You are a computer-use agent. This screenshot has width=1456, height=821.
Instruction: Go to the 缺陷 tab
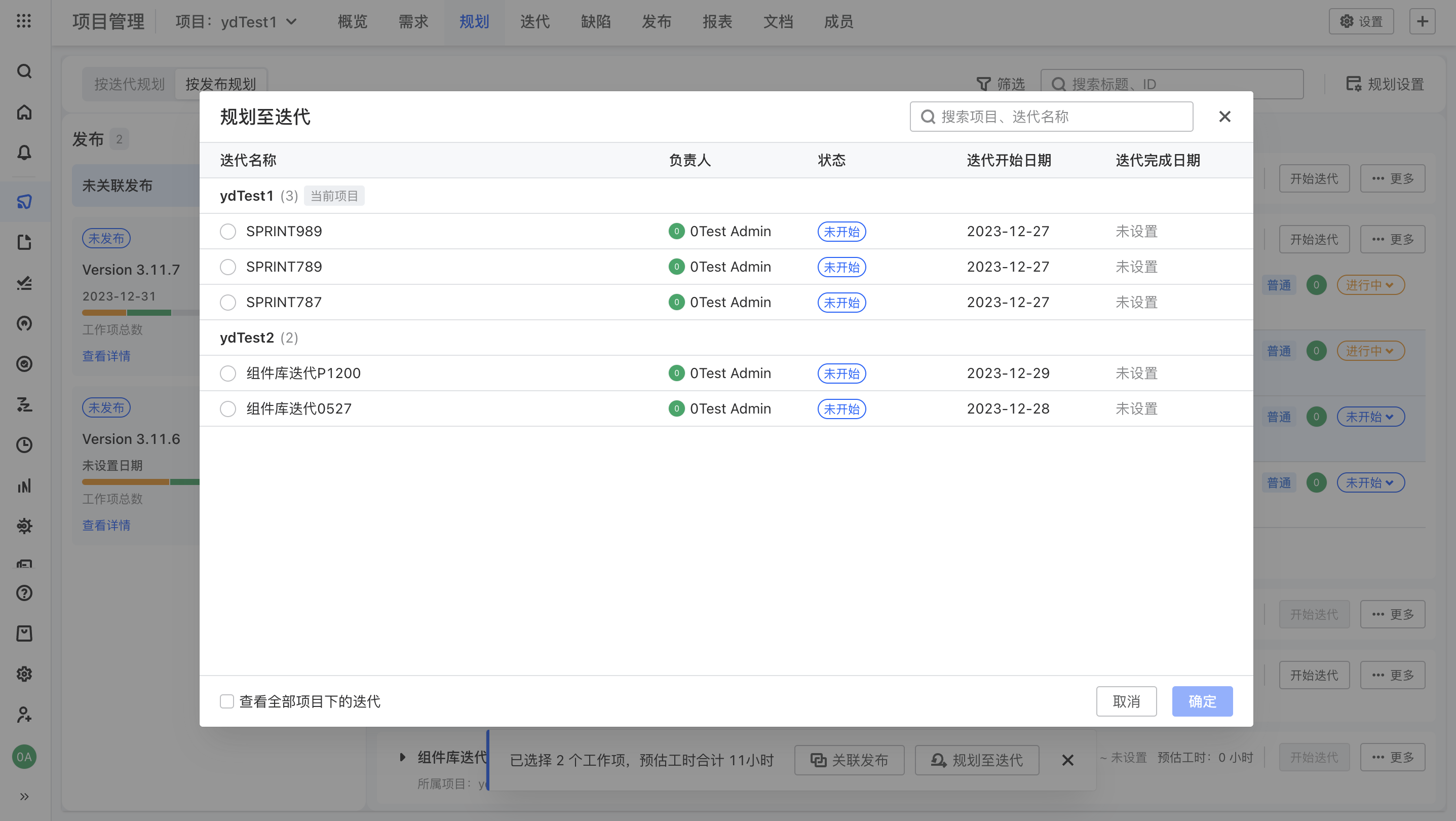pos(596,22)
